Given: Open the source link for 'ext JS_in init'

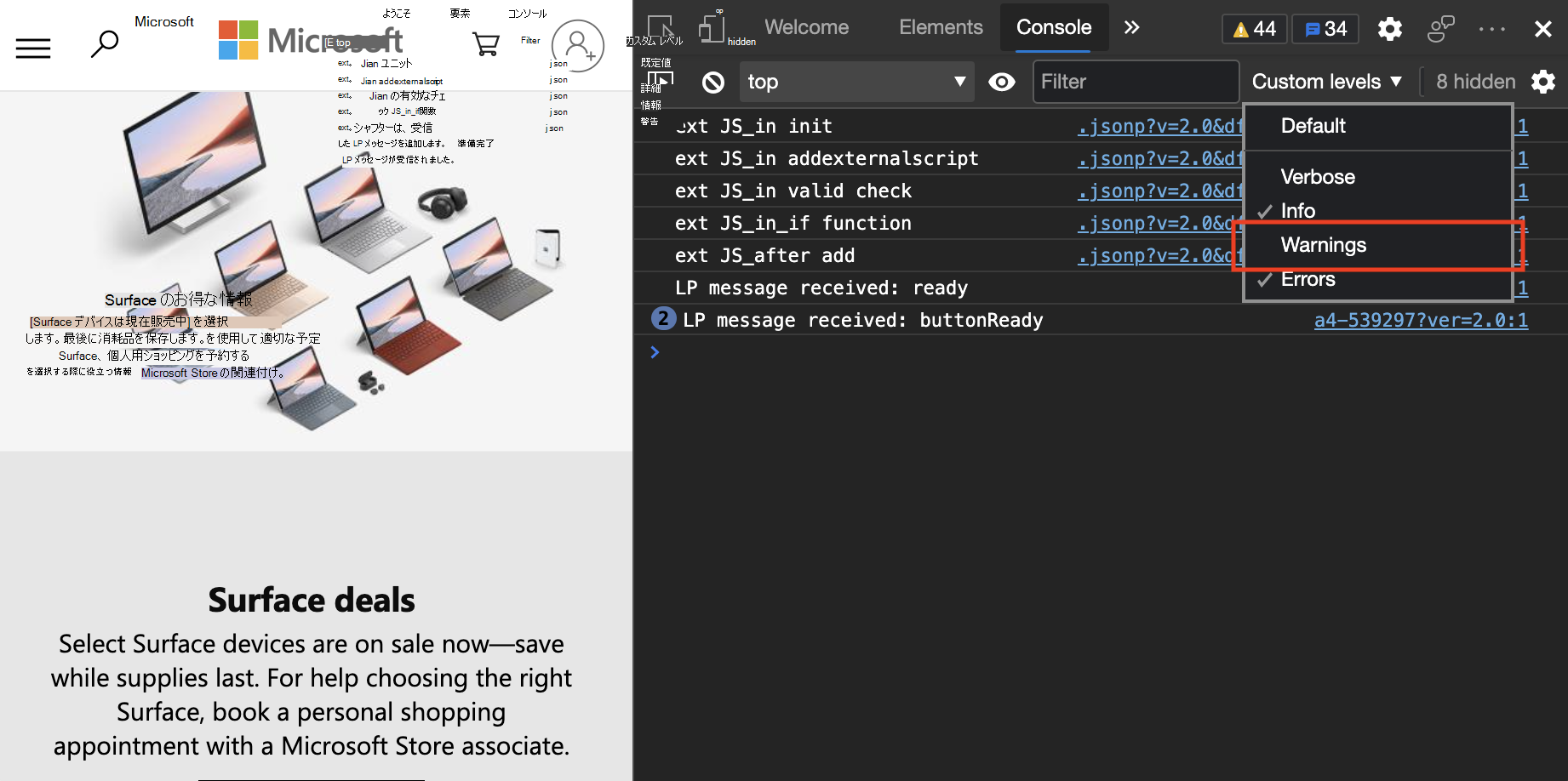Looking at the screenshot, I should (x=1160, y=126).
